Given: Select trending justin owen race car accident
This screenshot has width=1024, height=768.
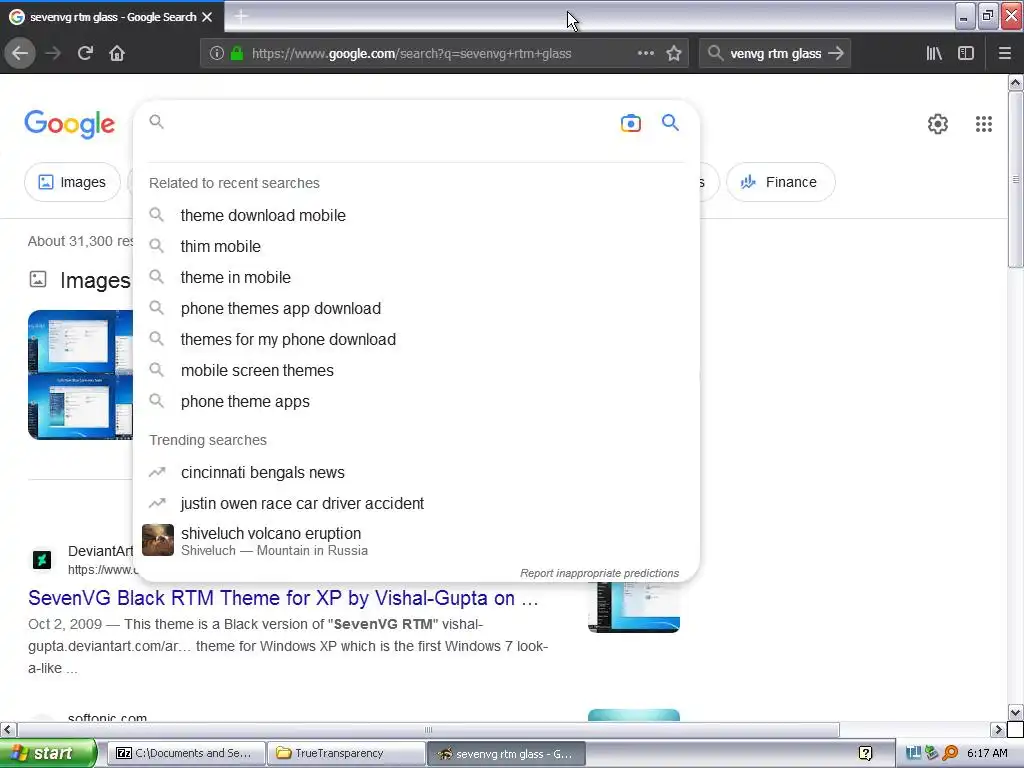Looking at the screenshot, I should coord(302,504).
